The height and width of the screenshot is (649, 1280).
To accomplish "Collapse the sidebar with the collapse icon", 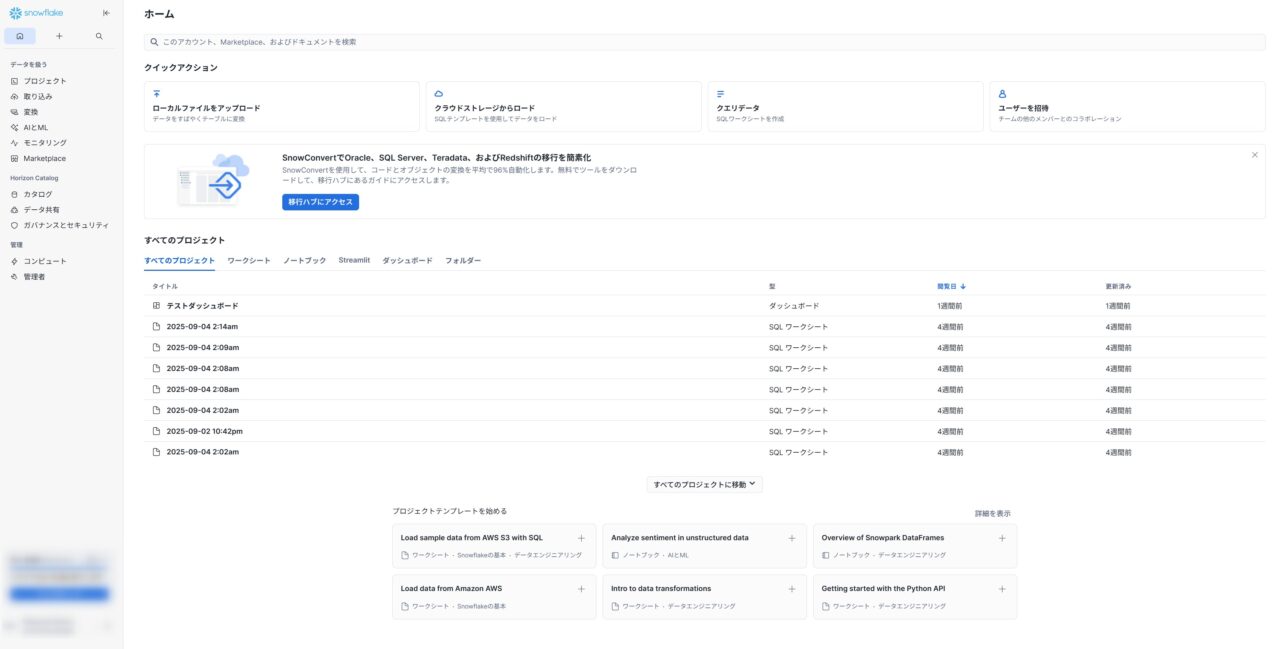I will (106, 13).
